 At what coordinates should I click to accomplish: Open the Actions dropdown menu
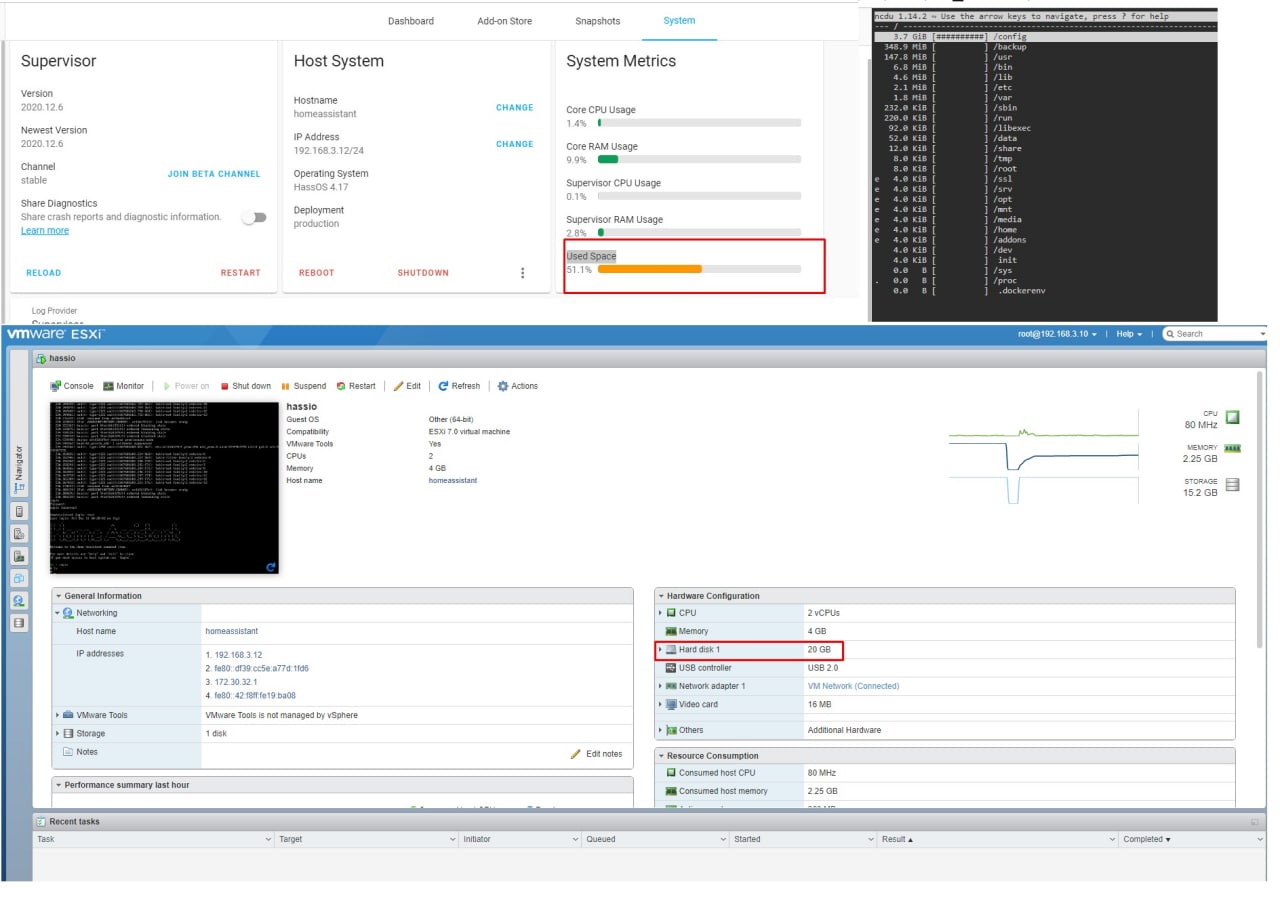point(518,386)
